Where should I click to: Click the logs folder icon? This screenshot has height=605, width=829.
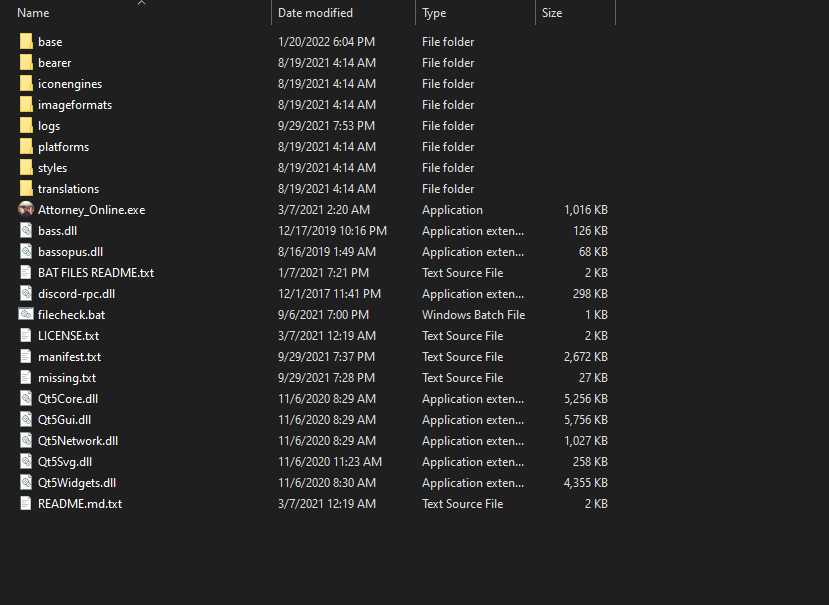(26, 126)
